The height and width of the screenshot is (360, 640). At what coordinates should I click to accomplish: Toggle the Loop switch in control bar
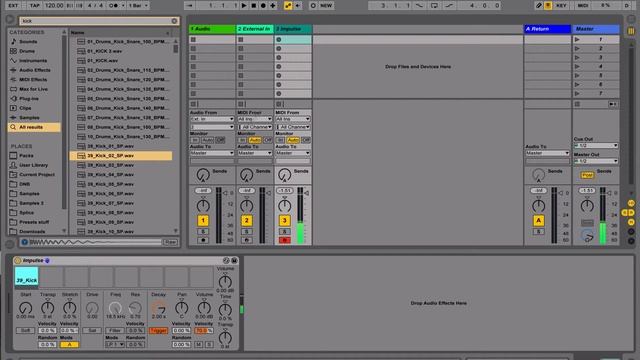coord(434,6)
